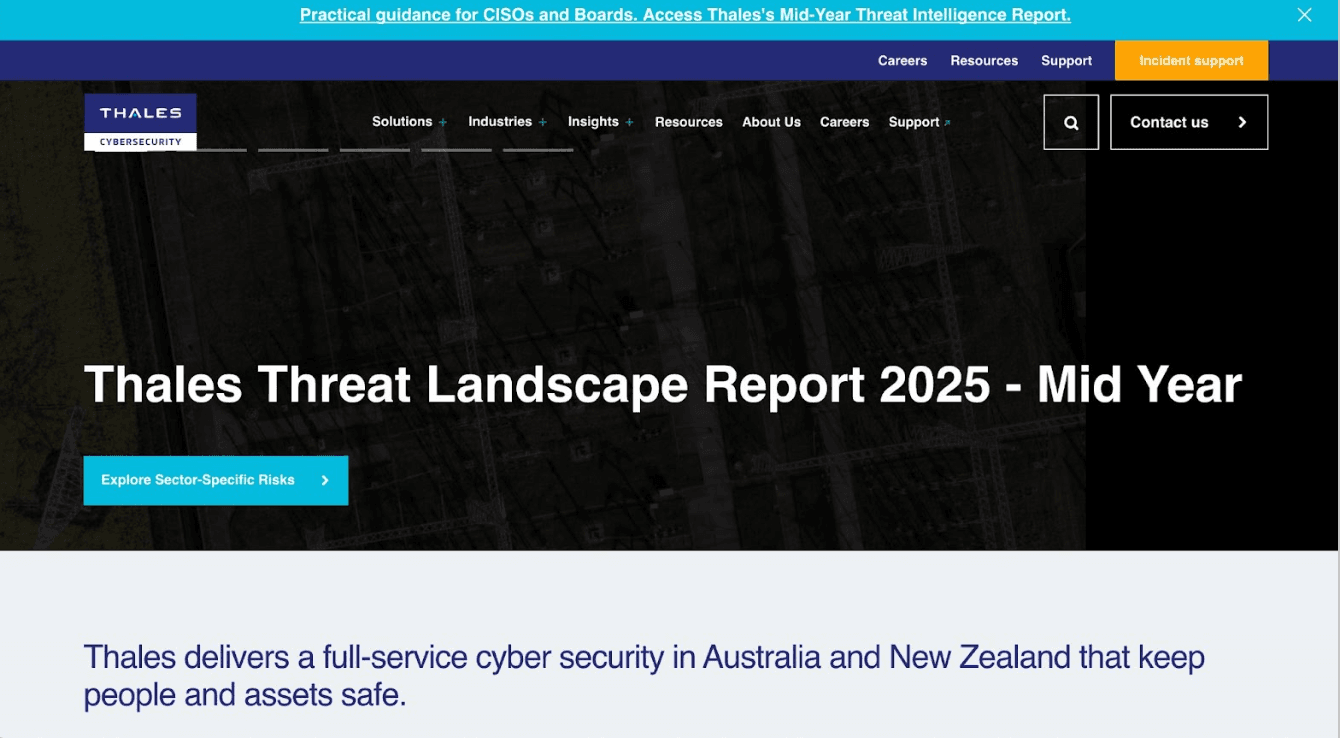Open the search magnifier icon button
The image size is (1340, 738).
click(1071, 122)
